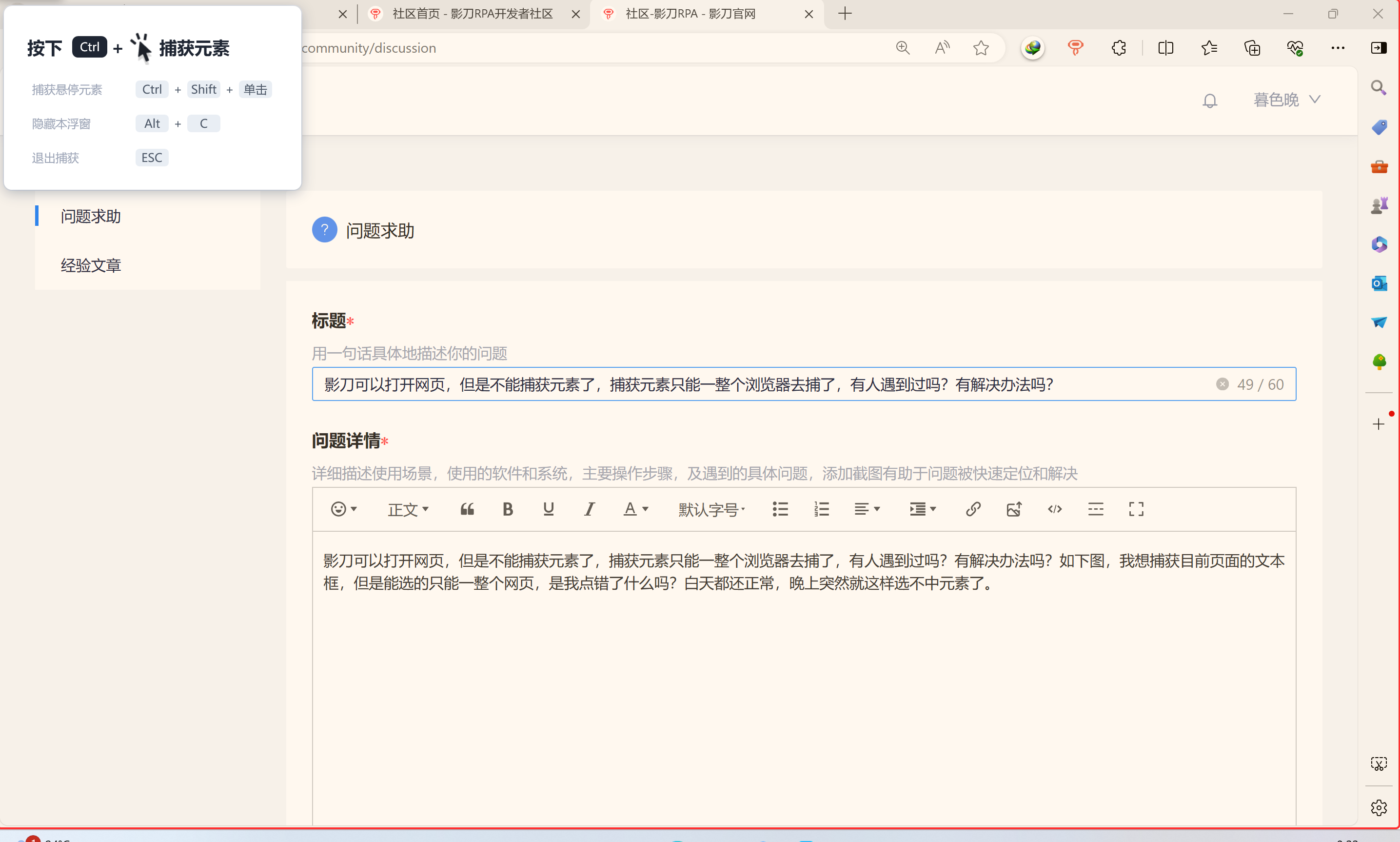Clear the title field with x icon

click(x=1222, y=384)
